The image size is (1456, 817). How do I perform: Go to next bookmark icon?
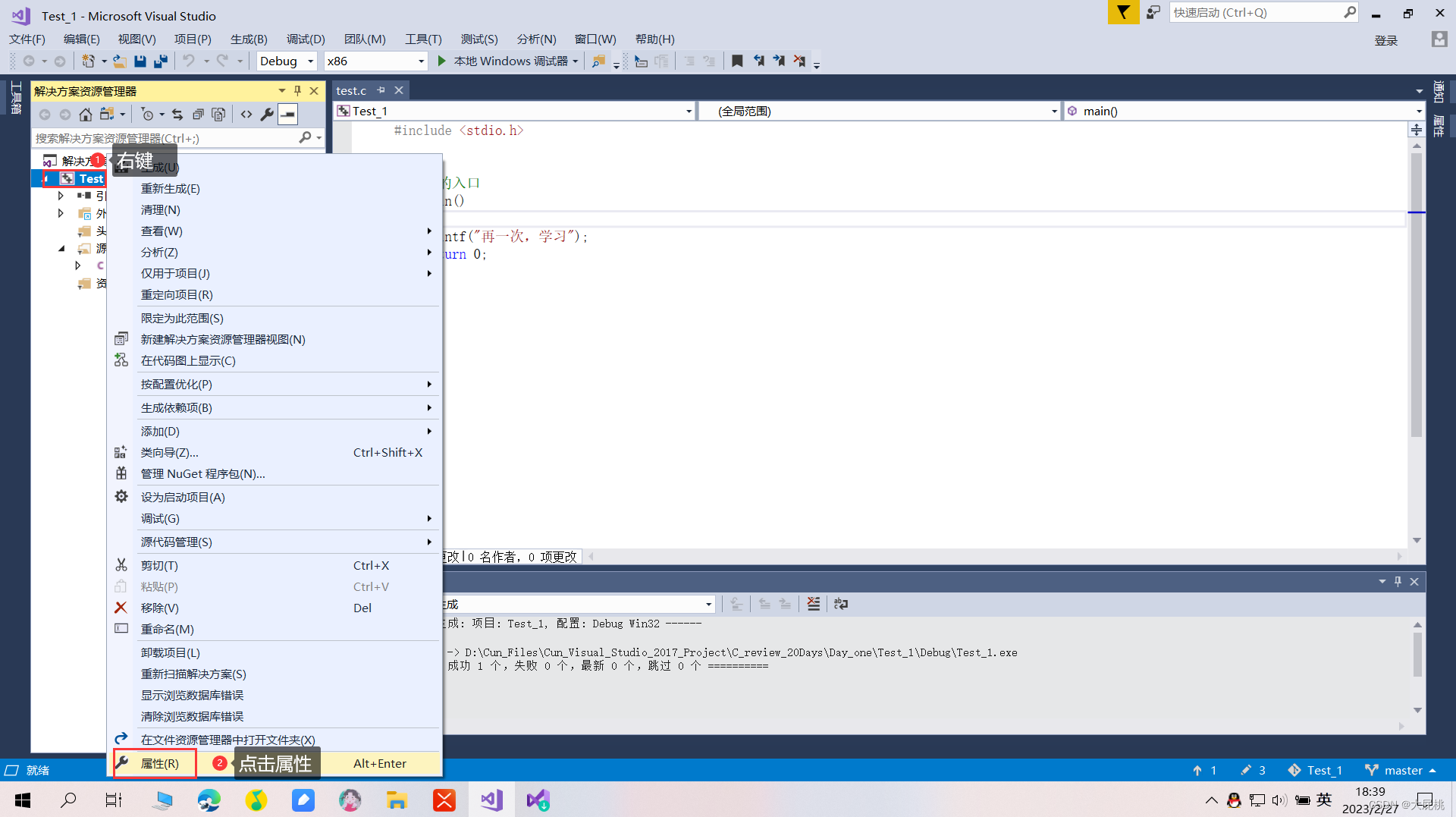coord(779,61)
